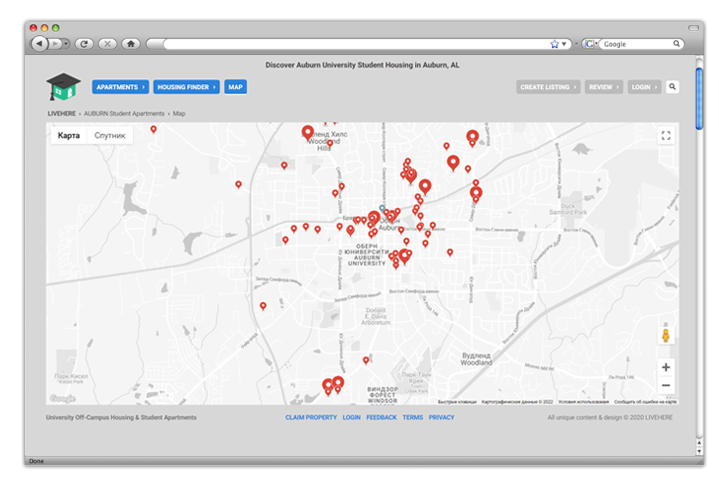Toggle fullscreen map view
Image resolution: width=719 pixels, height=489 pixels.
click(666, 136)
